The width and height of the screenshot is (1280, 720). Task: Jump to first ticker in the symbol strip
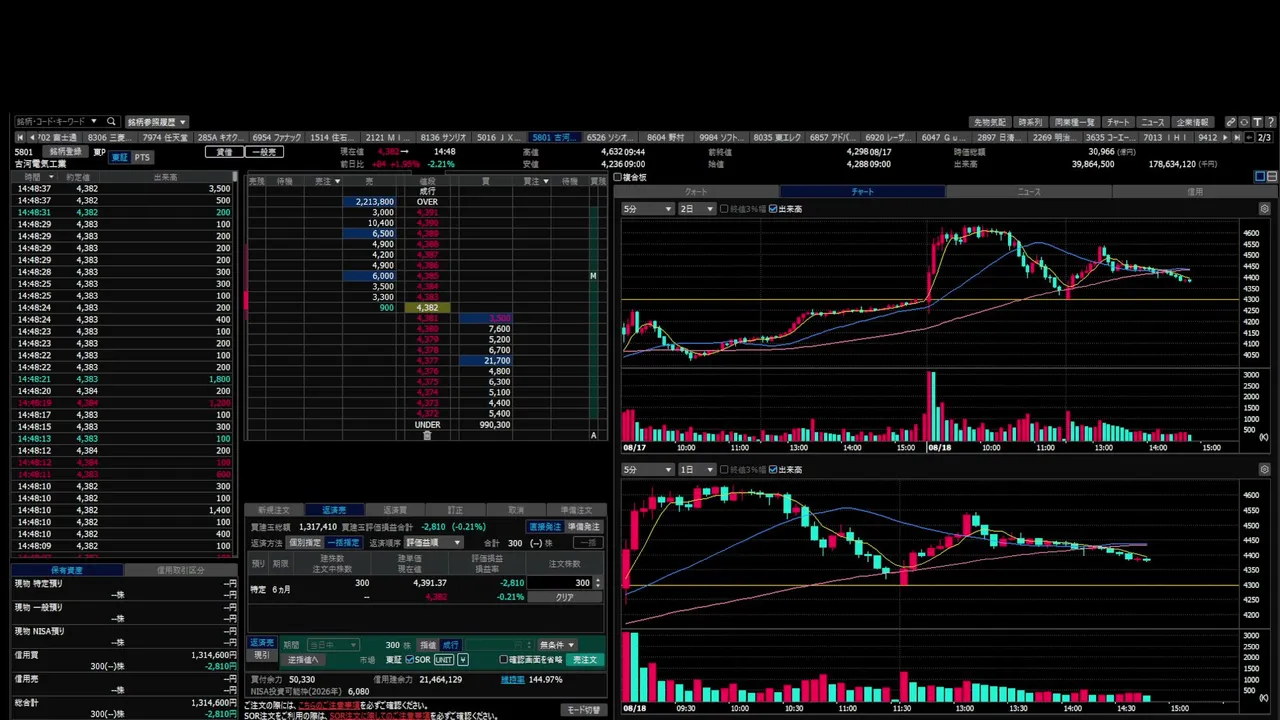click(x=22, y=137)
